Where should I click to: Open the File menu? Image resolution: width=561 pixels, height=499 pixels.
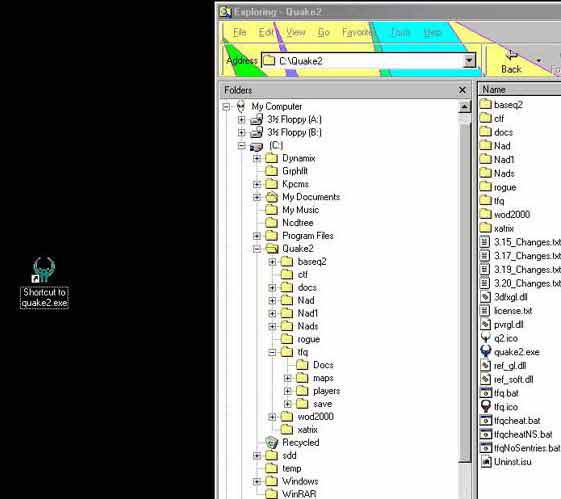point(239,33)
